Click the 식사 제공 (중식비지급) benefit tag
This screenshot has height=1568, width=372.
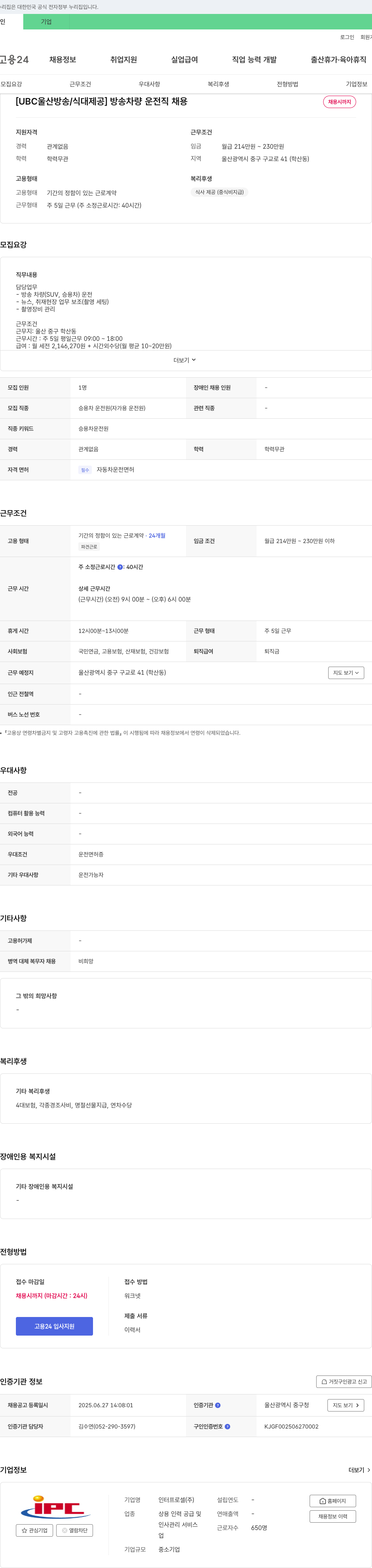(x=219, y=193)
